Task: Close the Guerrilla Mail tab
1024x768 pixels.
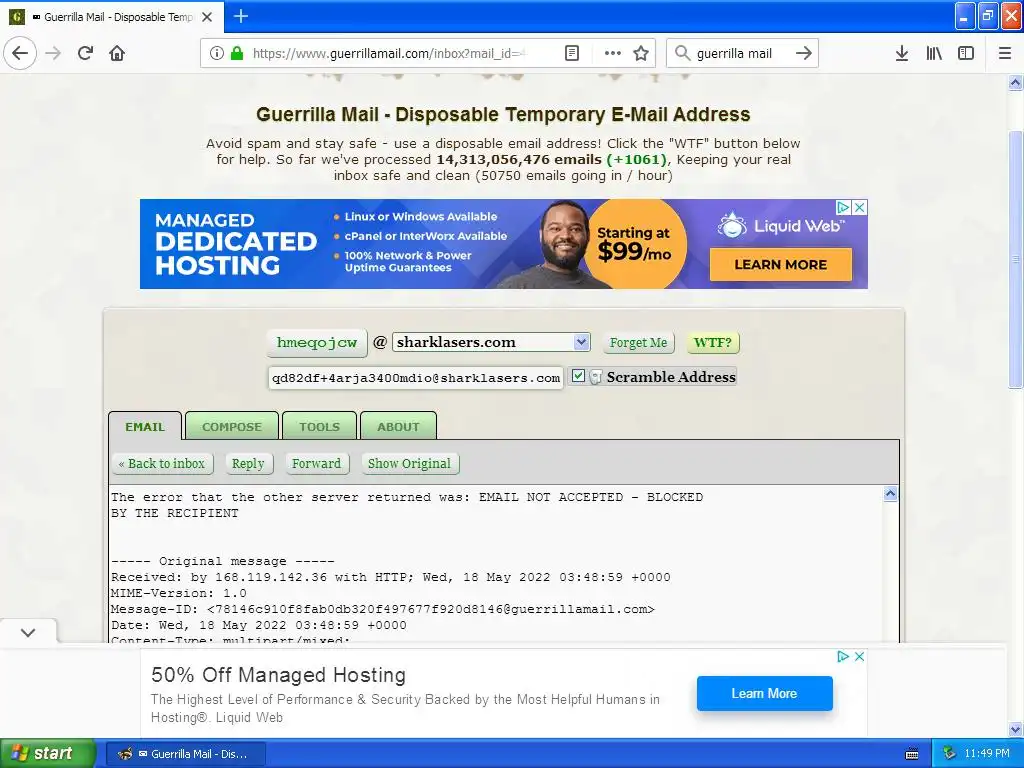Action: coord(207,17)
